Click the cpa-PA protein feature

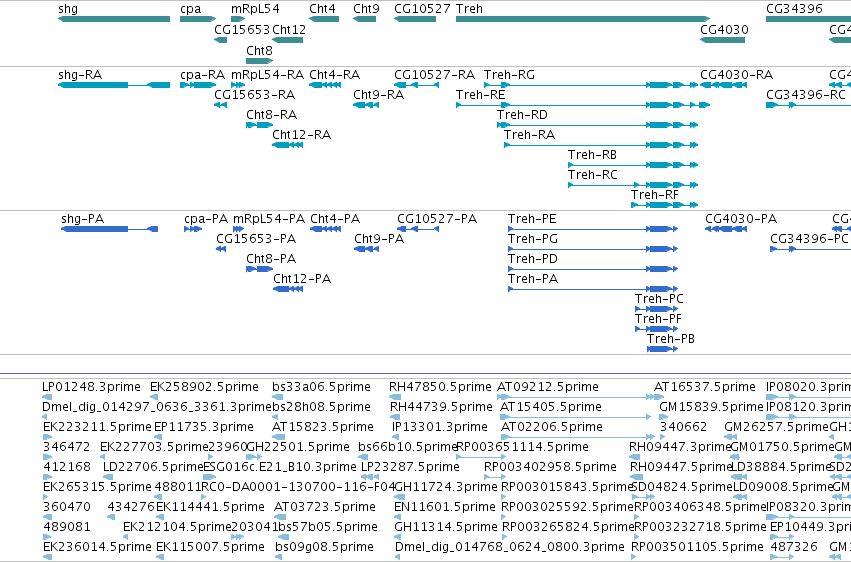pos(193,229)
